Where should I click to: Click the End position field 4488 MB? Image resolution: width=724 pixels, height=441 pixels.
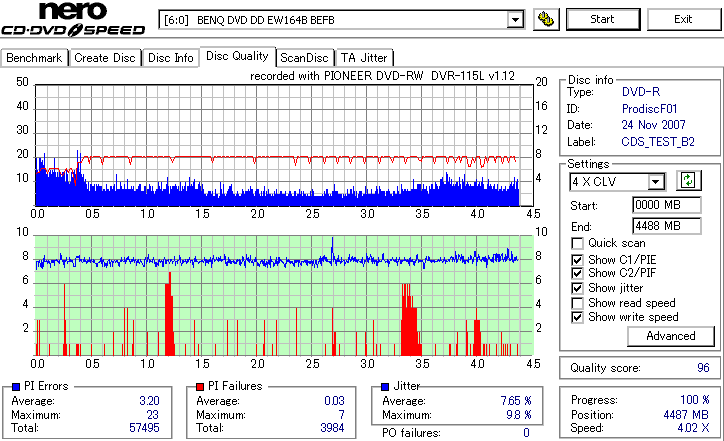click(666, 226)
